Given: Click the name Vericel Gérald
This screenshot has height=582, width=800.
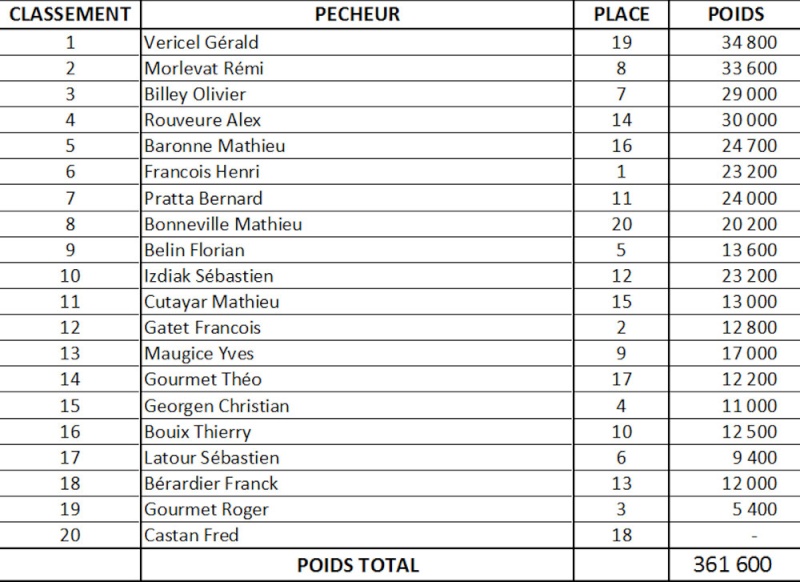Looking at the screenshot, I should point(201,42).
